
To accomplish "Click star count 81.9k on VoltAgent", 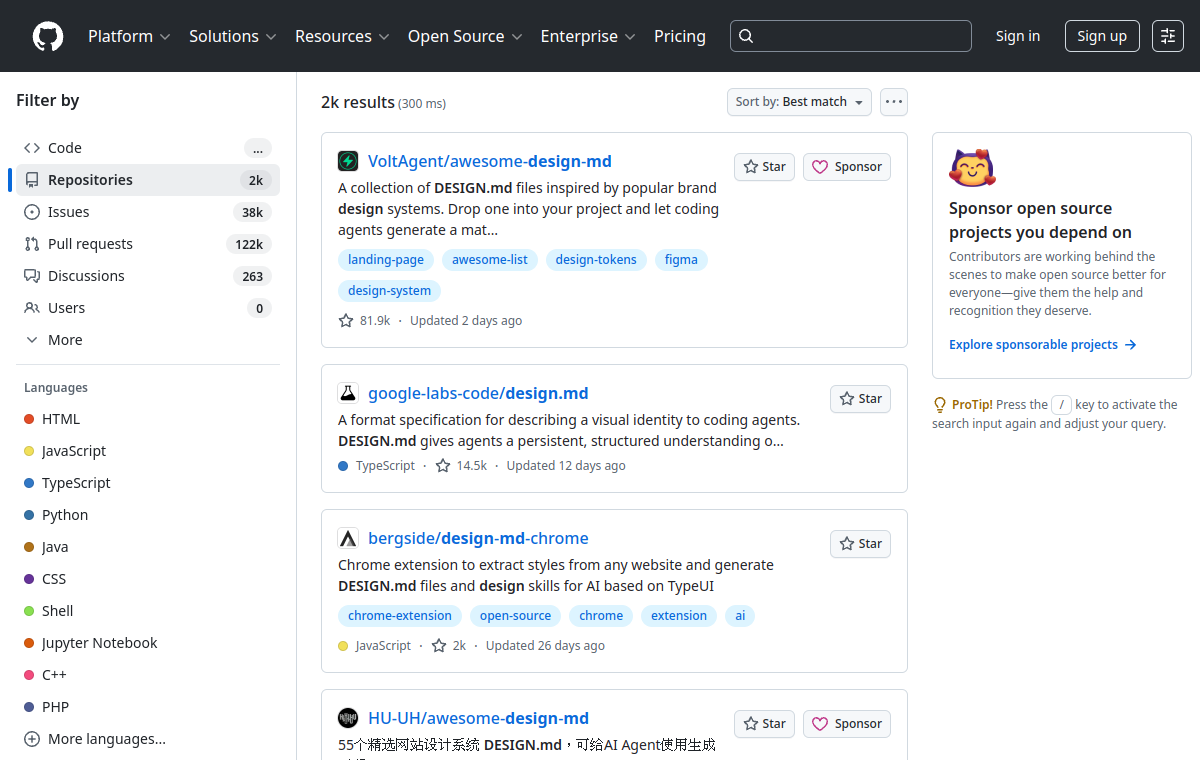I will [x=365, y=321].
